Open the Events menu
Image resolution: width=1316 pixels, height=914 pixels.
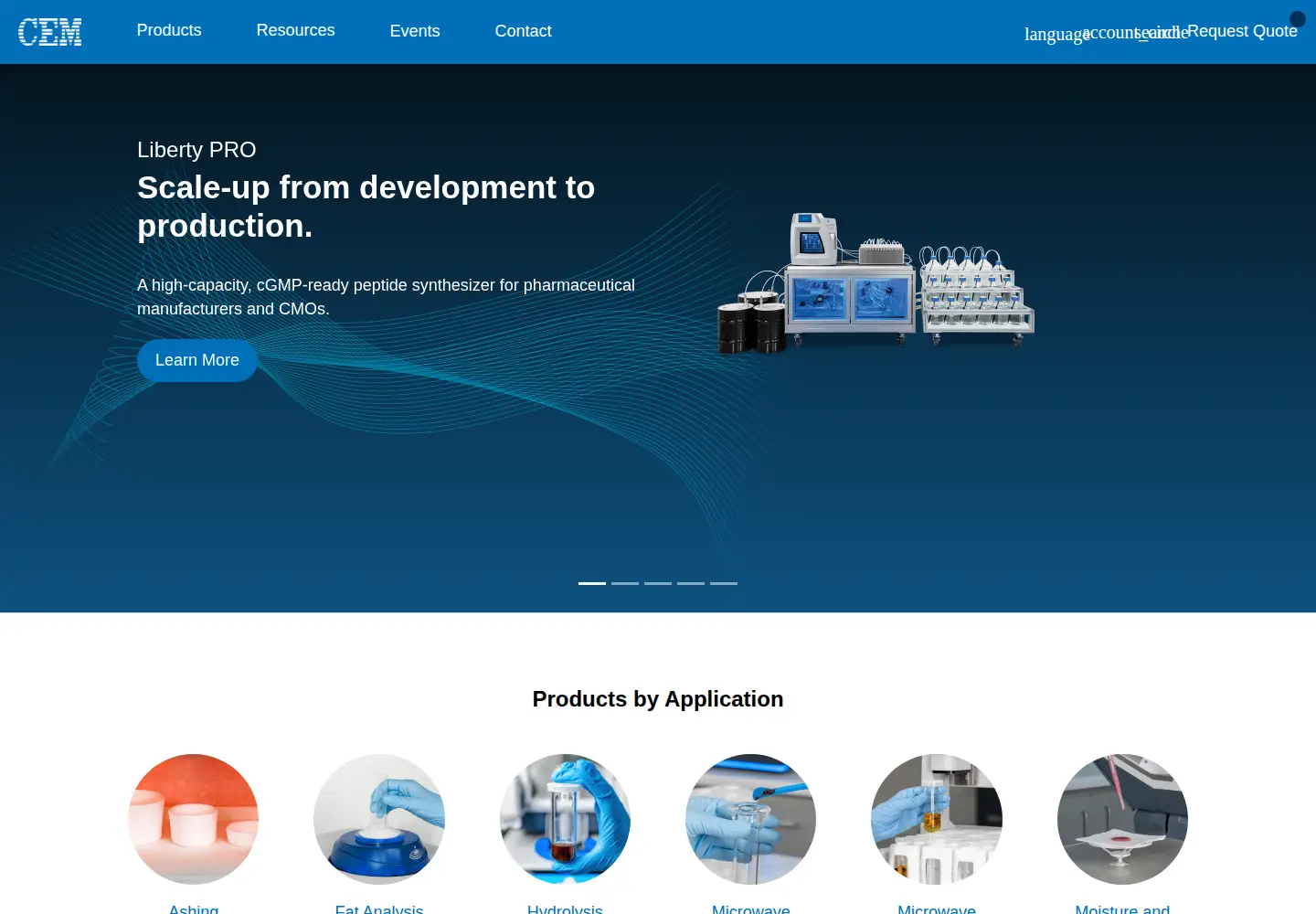pyautogui.click(x=415, y=31)
